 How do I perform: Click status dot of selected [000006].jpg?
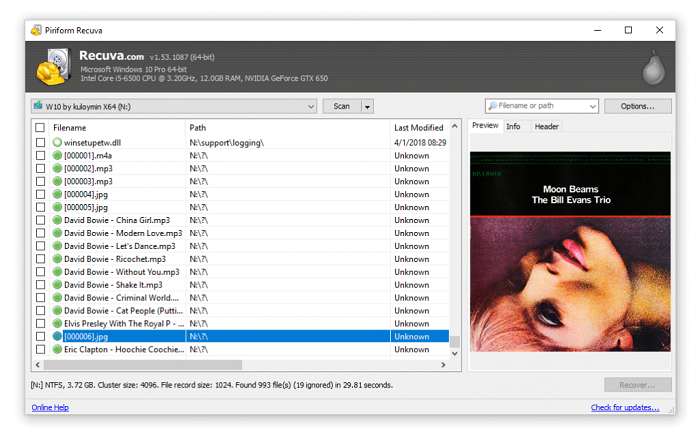click(x=57, y=336)
